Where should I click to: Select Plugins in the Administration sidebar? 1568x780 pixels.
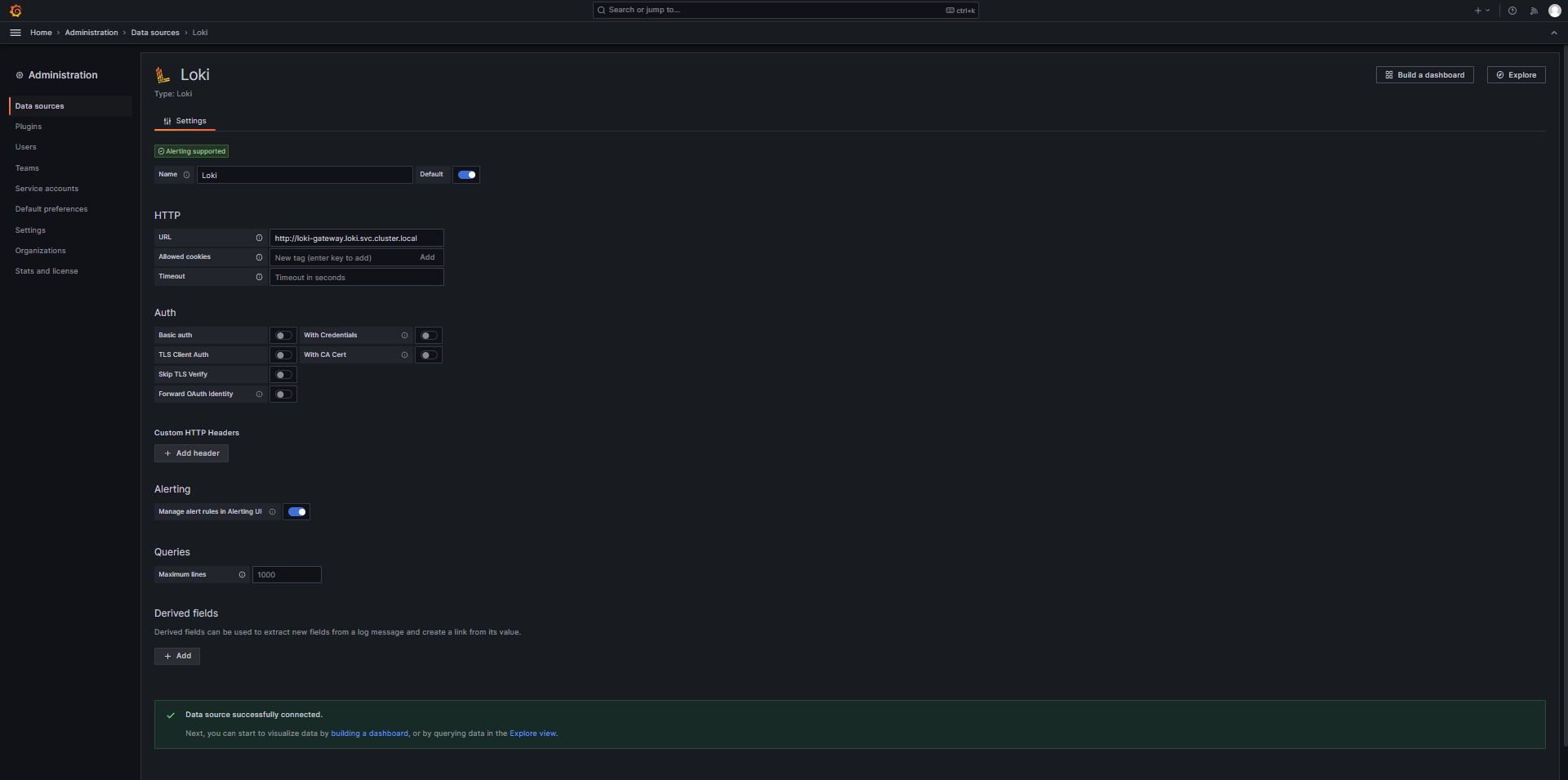click(28, 127)
